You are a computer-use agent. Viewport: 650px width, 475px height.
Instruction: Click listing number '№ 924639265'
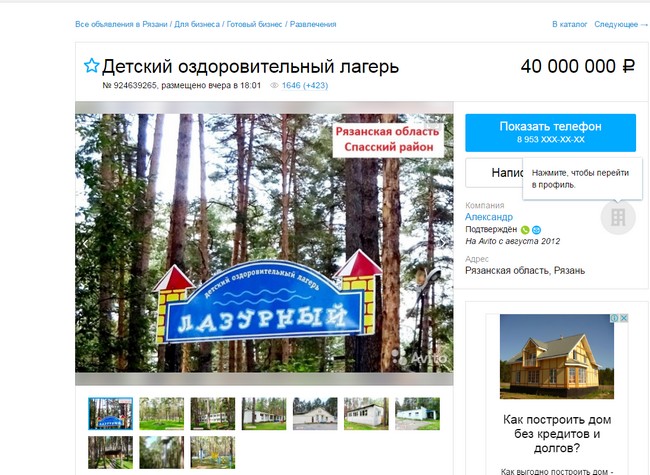[x=129, y=85]
